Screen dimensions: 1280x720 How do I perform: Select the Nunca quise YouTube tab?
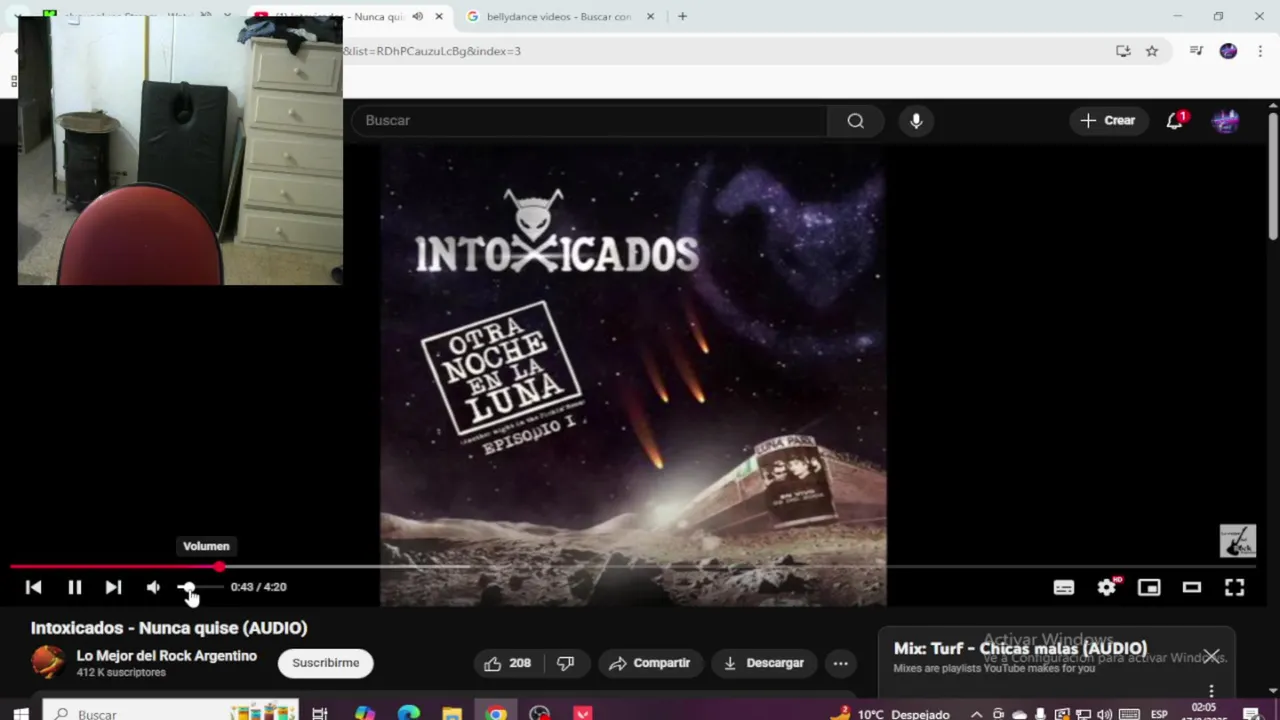point(340,16)
